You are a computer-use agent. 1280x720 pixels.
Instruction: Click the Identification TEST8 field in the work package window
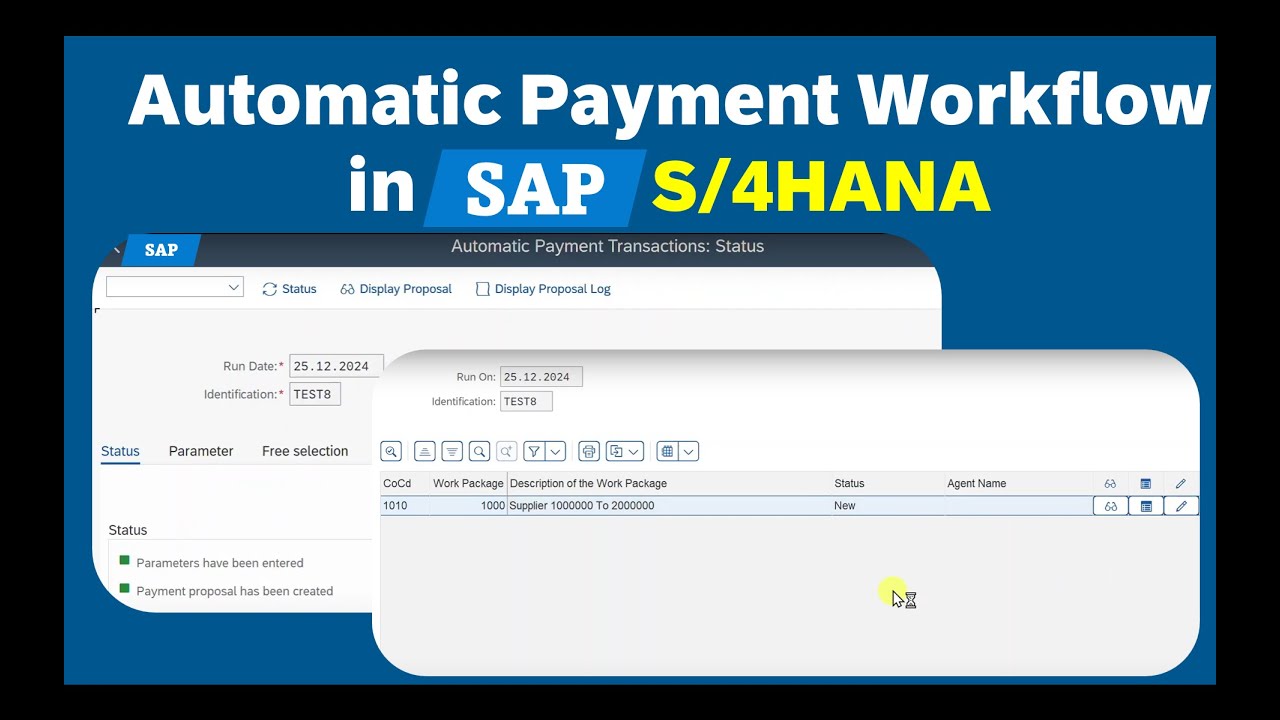pyautogui.click(x=526, y=401)
